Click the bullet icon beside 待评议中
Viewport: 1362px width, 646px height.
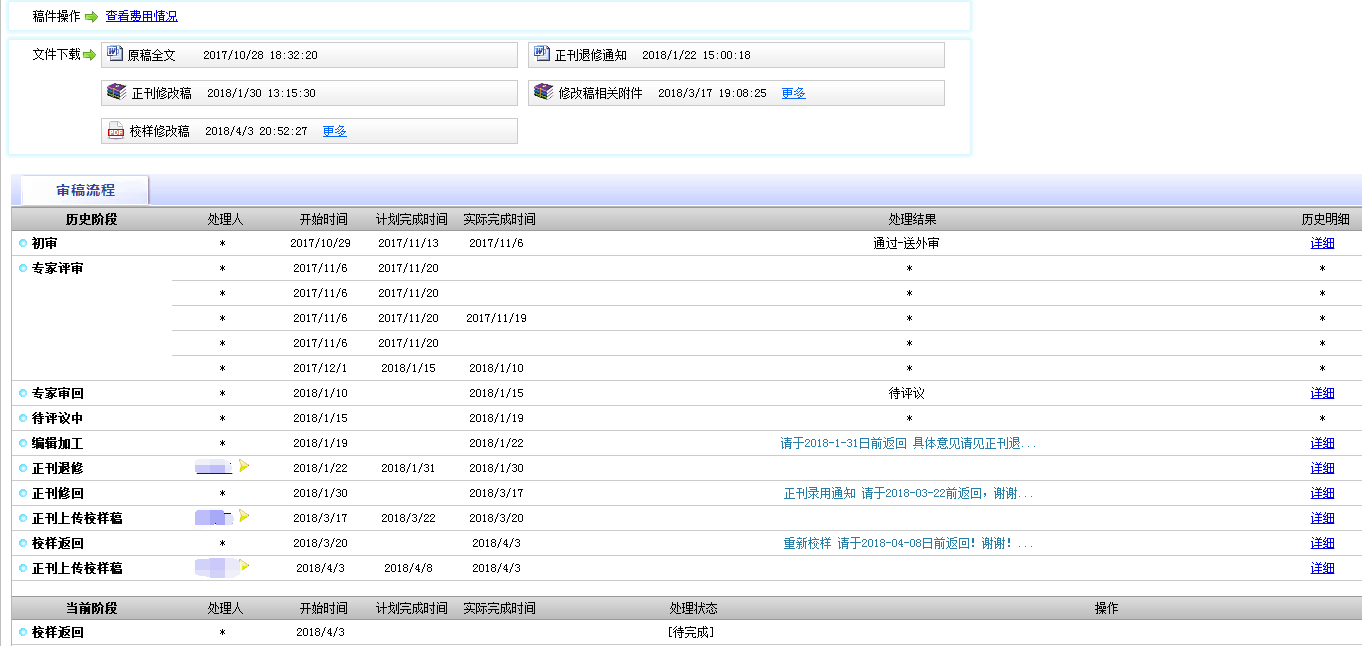(x=23, y=418)
